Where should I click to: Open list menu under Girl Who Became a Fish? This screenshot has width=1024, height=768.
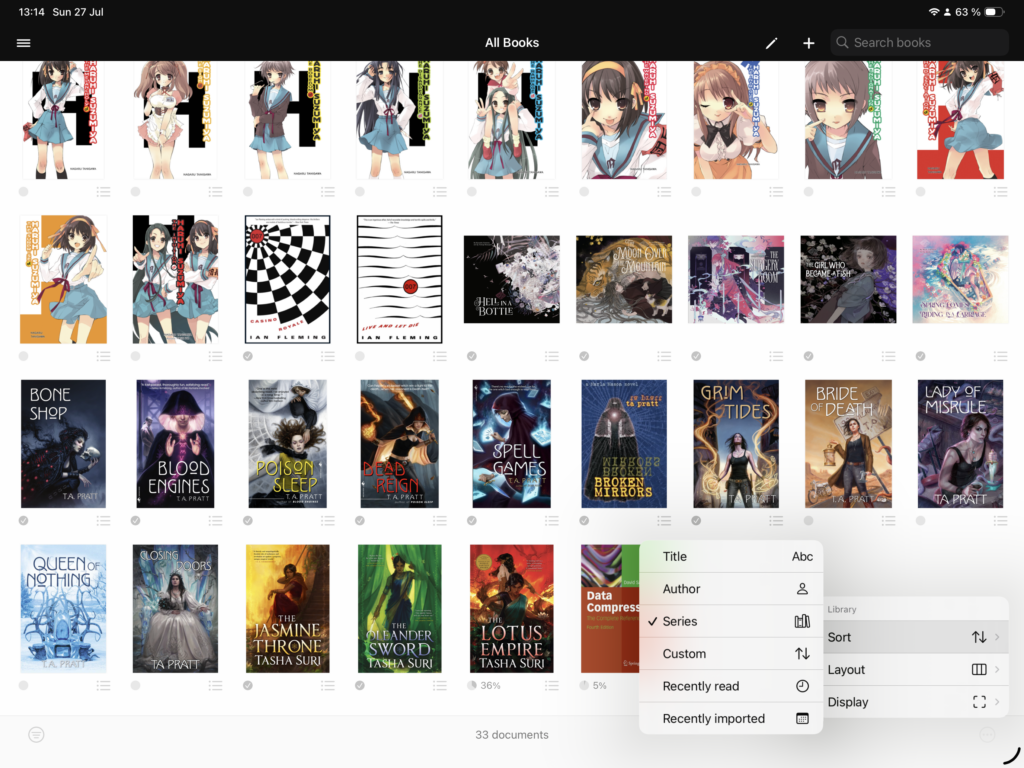point(888,356)
